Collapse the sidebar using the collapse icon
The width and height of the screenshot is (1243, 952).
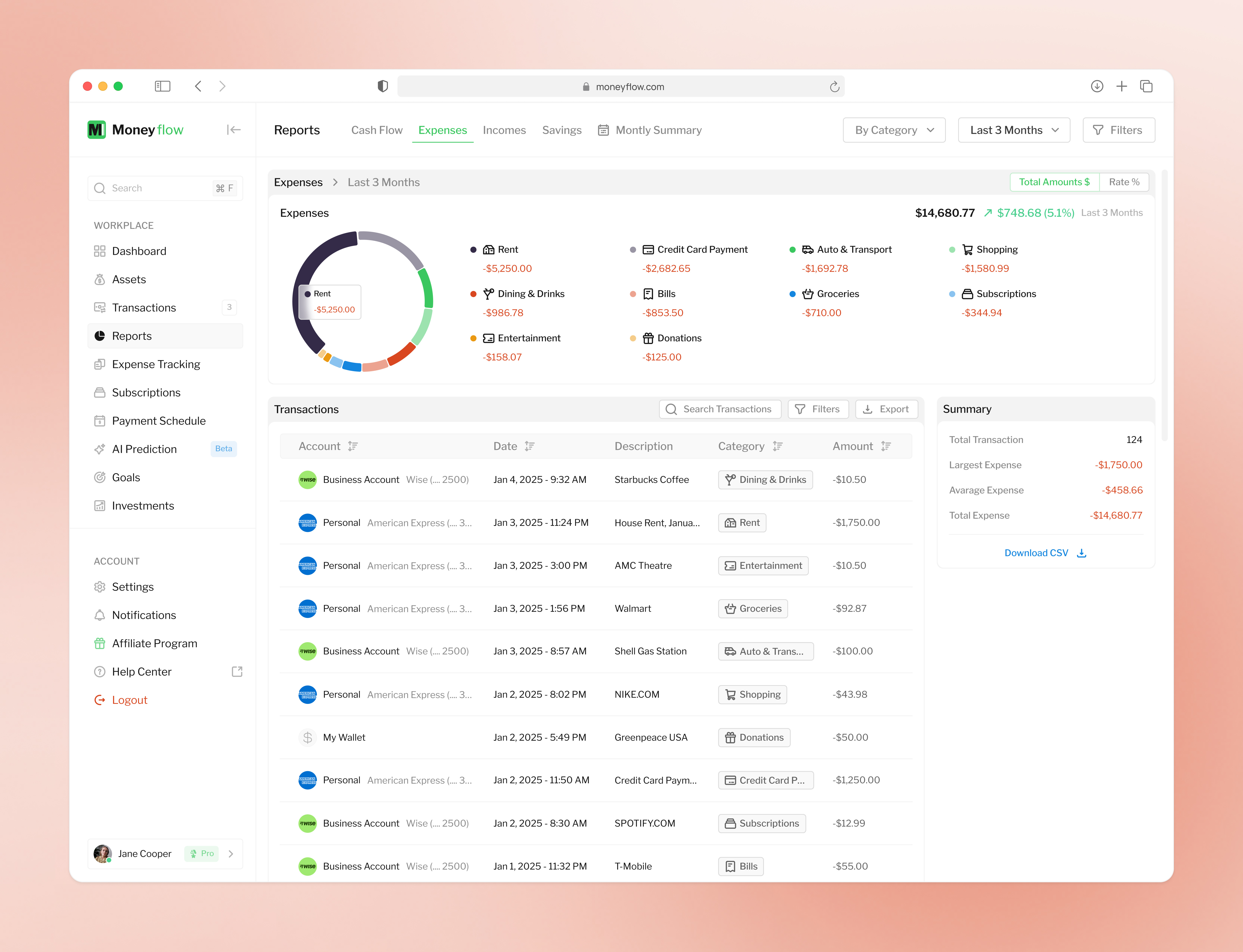pyautogui.click(x=233, y=130)
